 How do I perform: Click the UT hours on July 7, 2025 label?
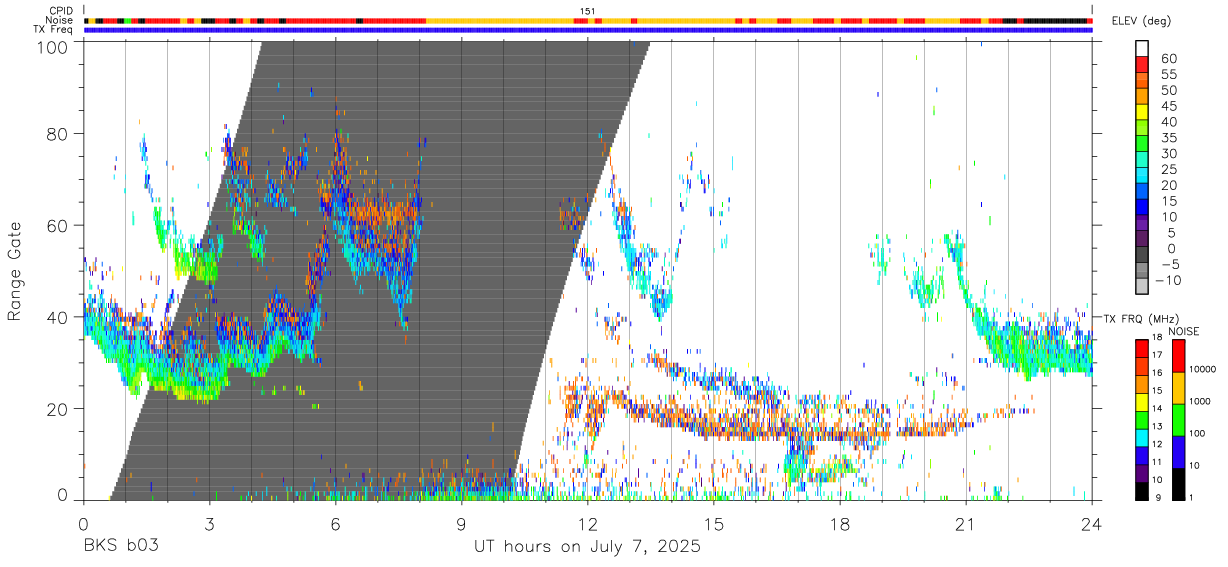[588, 547]
